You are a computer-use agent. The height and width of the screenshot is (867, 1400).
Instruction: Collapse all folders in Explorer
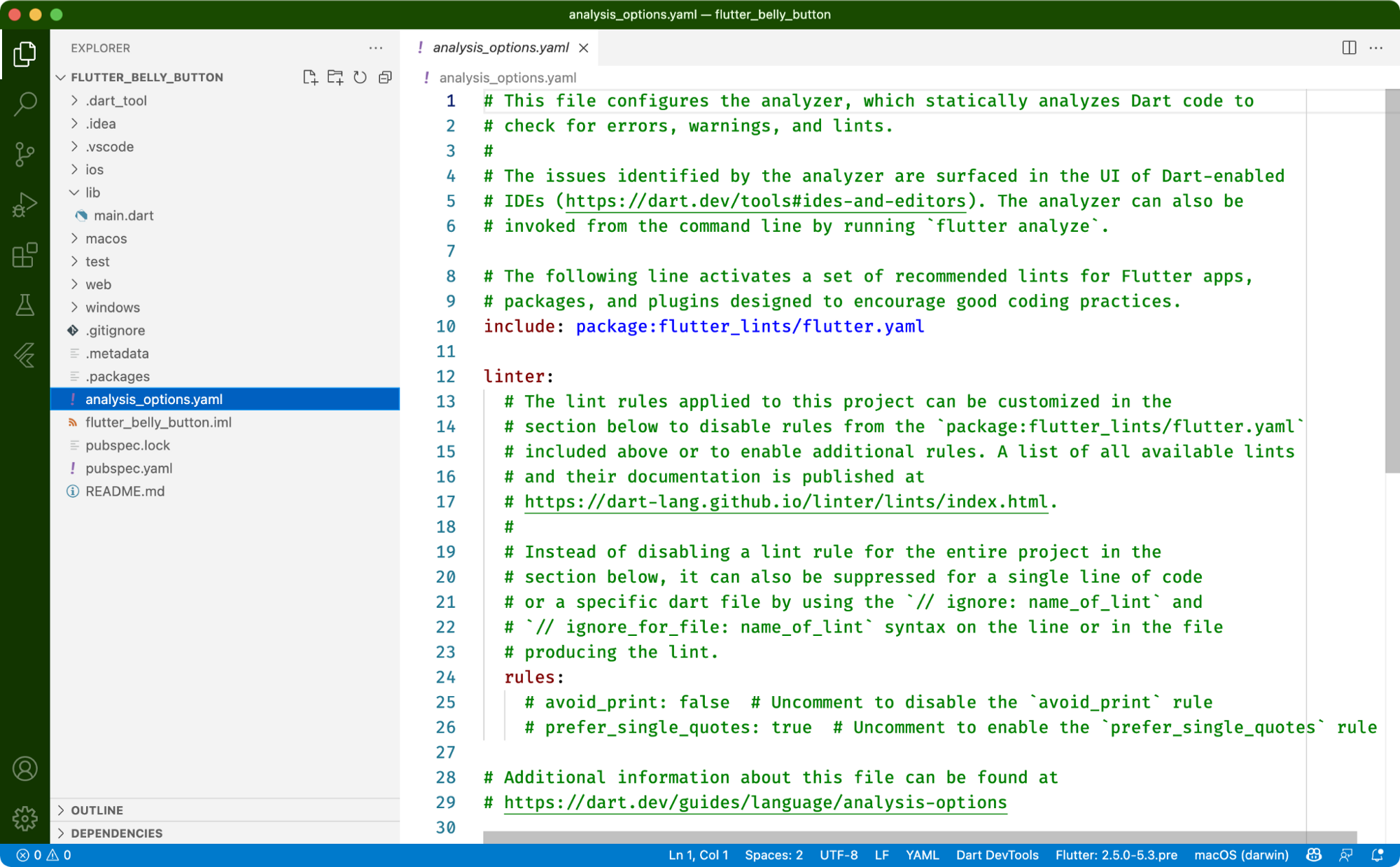(385, 77)
